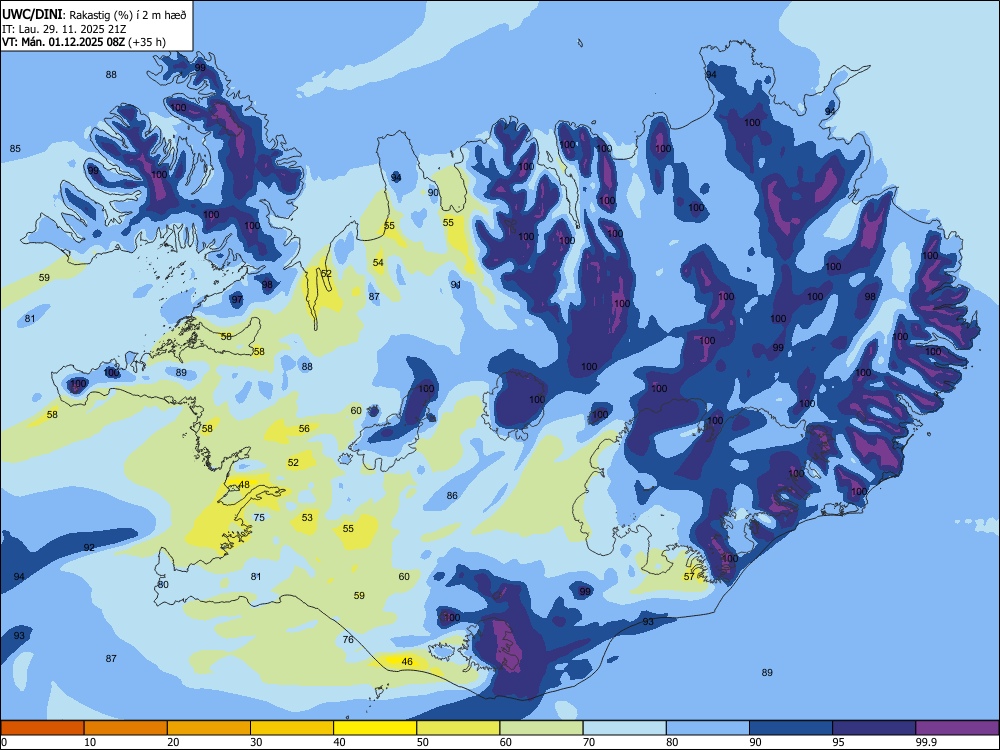1000x750 pixels.
Task: Click the map value 86
Action: coord(452,496)
